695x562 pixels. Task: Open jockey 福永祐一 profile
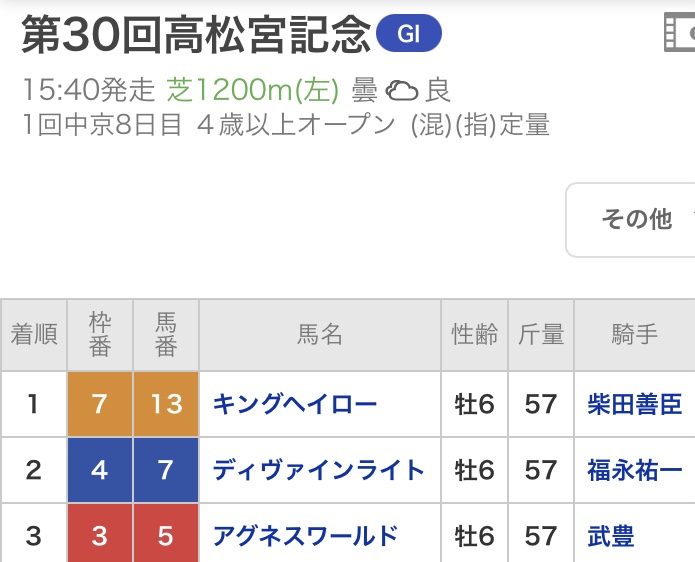click(x=634, y=470)
